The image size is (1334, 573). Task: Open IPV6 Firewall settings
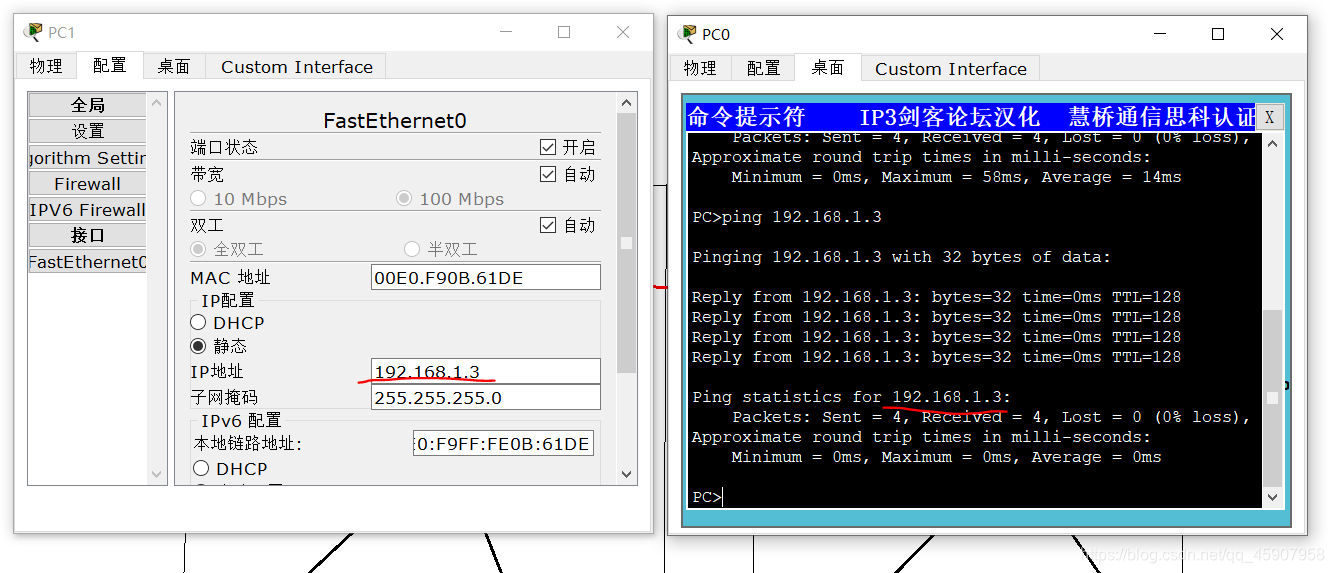(88, 210)
